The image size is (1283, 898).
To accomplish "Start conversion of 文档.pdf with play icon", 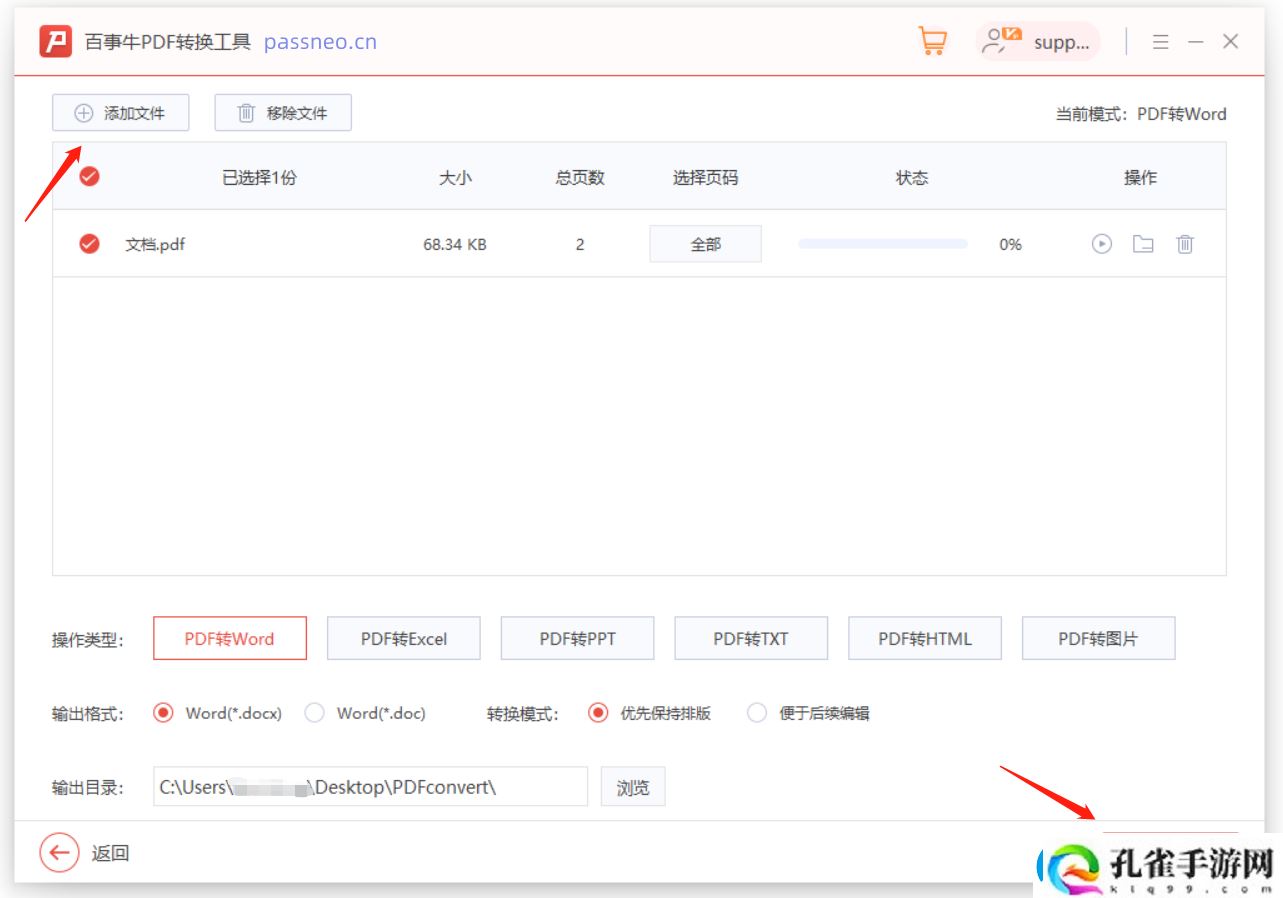I will pyautogui.click(x=1101, y=244).
